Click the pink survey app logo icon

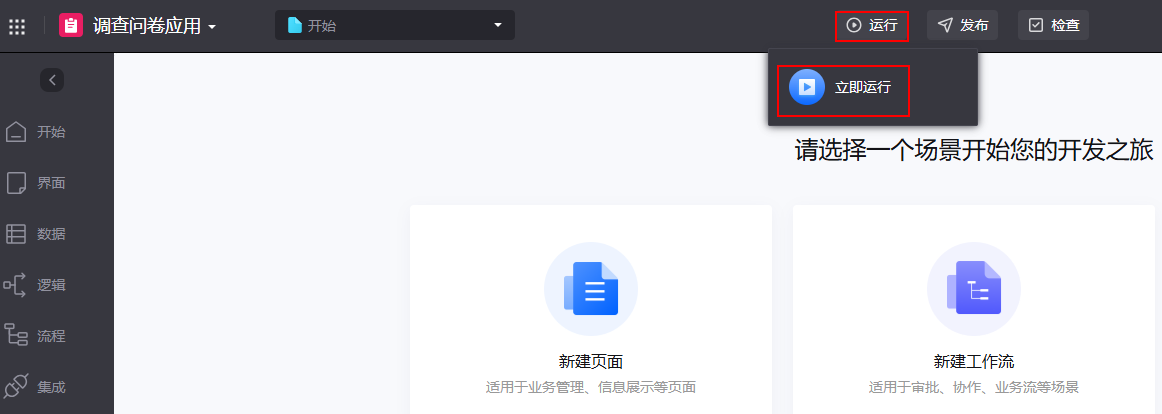70,26
